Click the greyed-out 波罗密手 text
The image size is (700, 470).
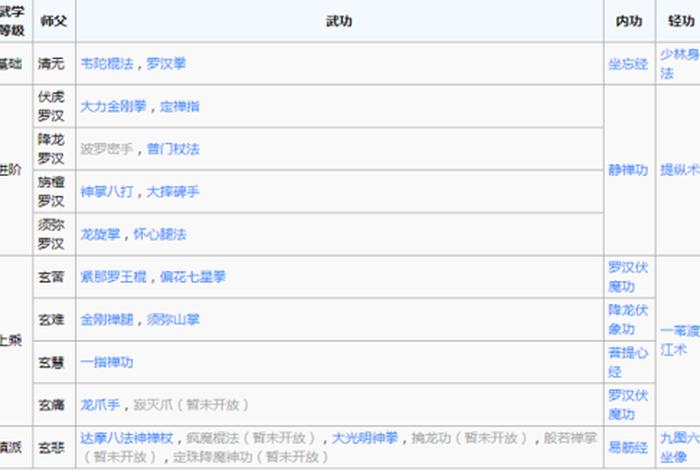107,149
